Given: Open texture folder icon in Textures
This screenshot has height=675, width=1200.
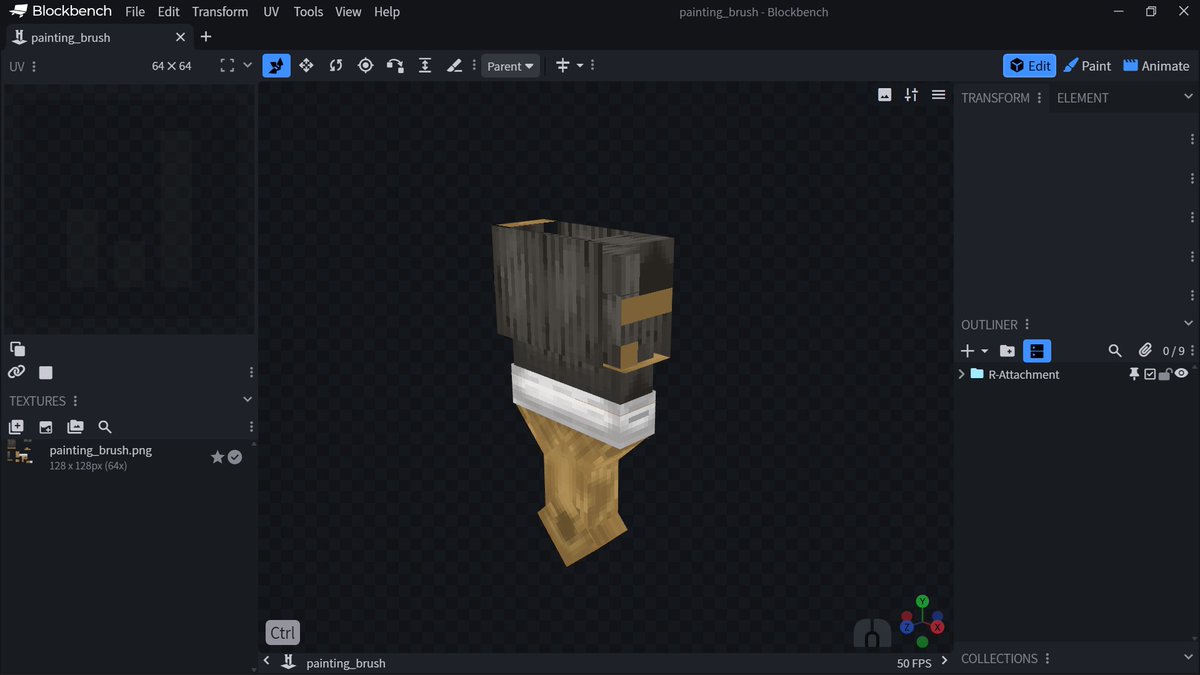Looking at the screenshot, I should tap(75, 427).
